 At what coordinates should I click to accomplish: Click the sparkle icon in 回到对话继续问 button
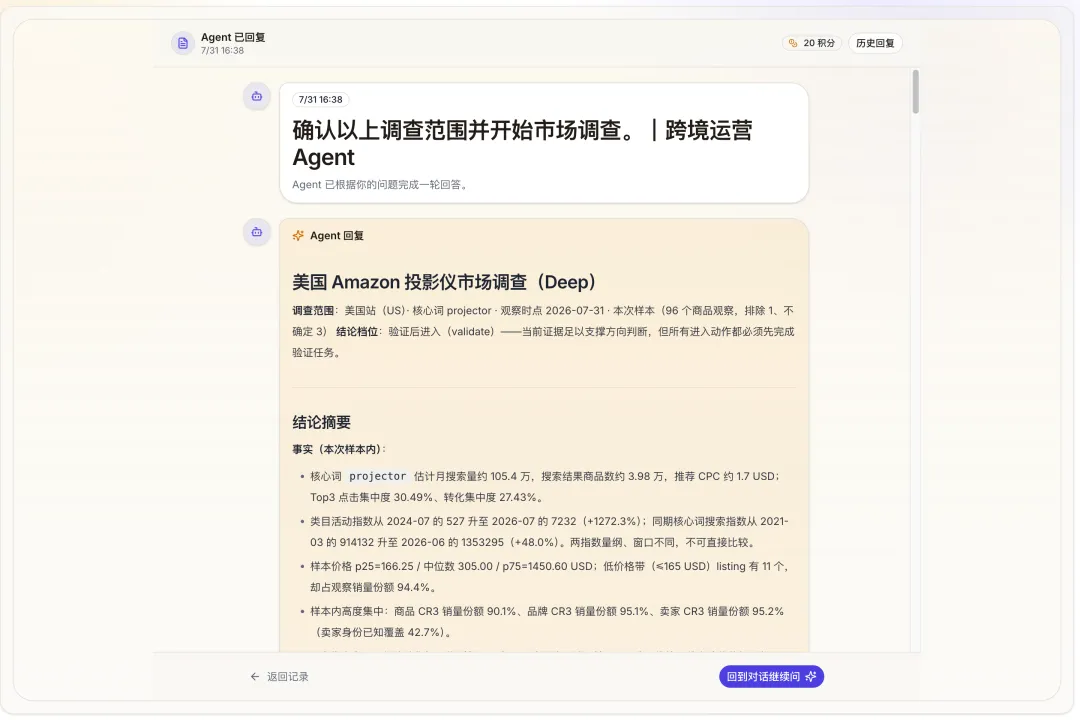tap(811, 677)
